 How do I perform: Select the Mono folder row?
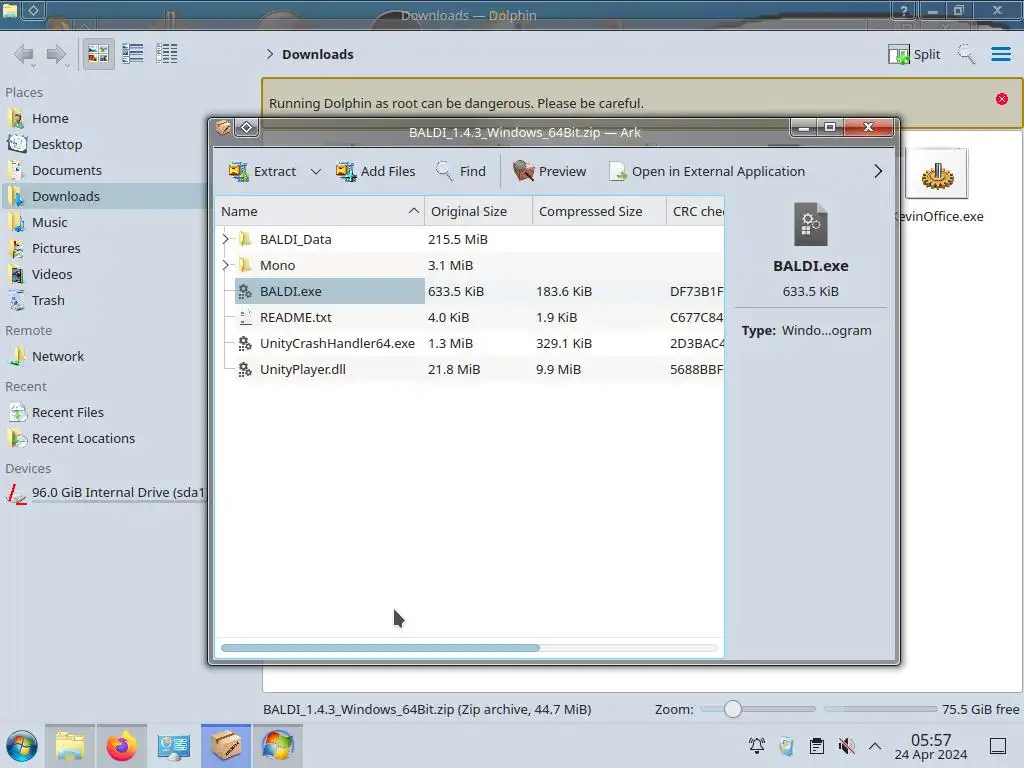[469, 265]
